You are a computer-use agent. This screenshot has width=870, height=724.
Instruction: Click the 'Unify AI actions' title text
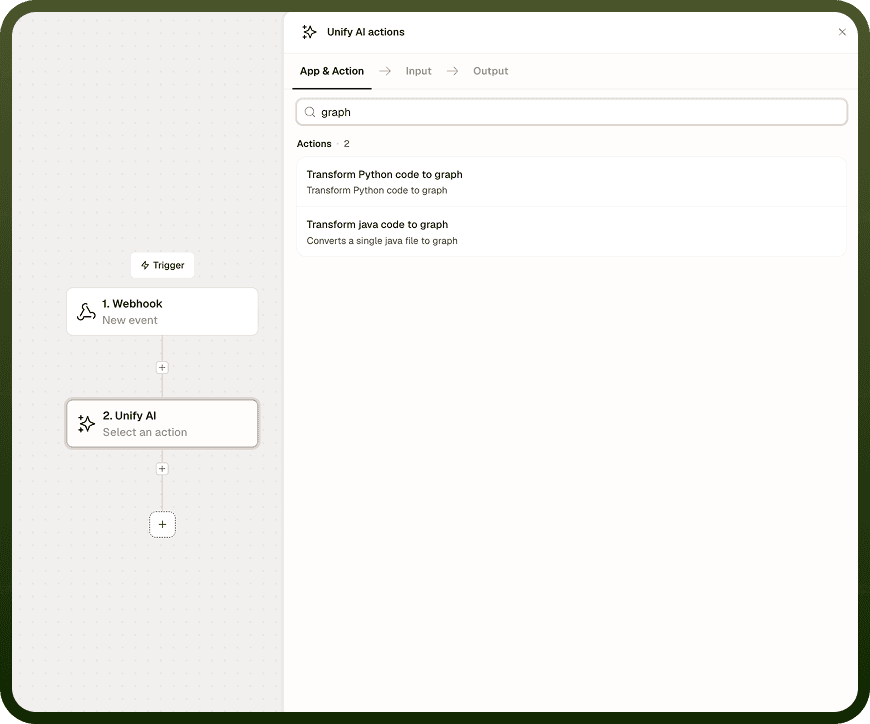point(366,32)
